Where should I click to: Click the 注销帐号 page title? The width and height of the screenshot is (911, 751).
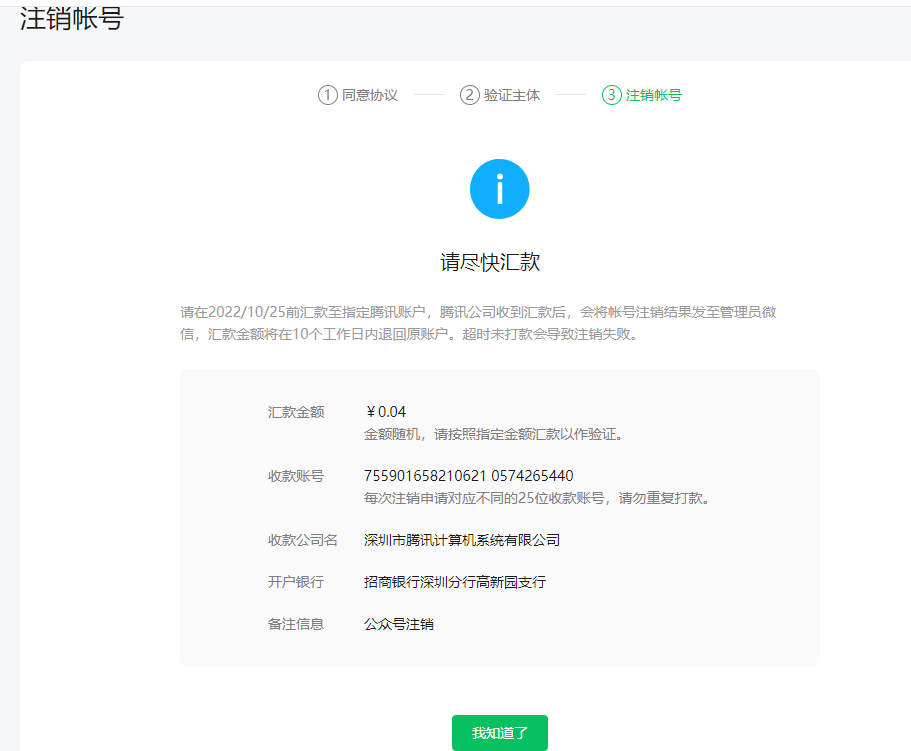point(71,19)
